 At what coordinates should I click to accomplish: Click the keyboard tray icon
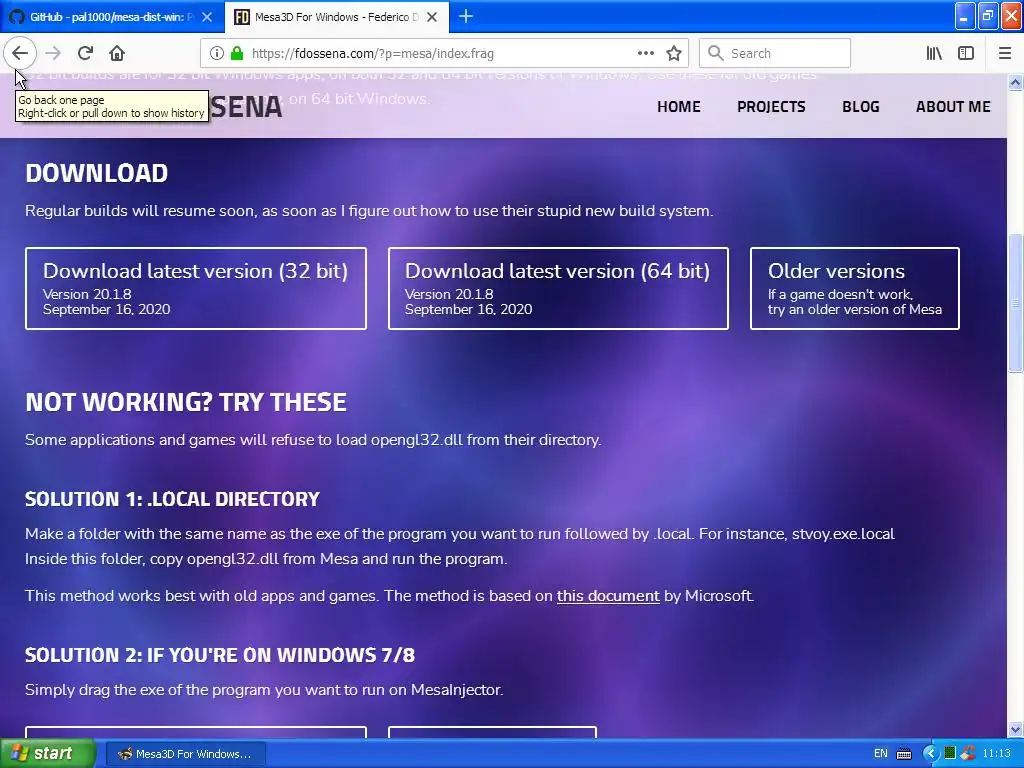click(904, 754)
